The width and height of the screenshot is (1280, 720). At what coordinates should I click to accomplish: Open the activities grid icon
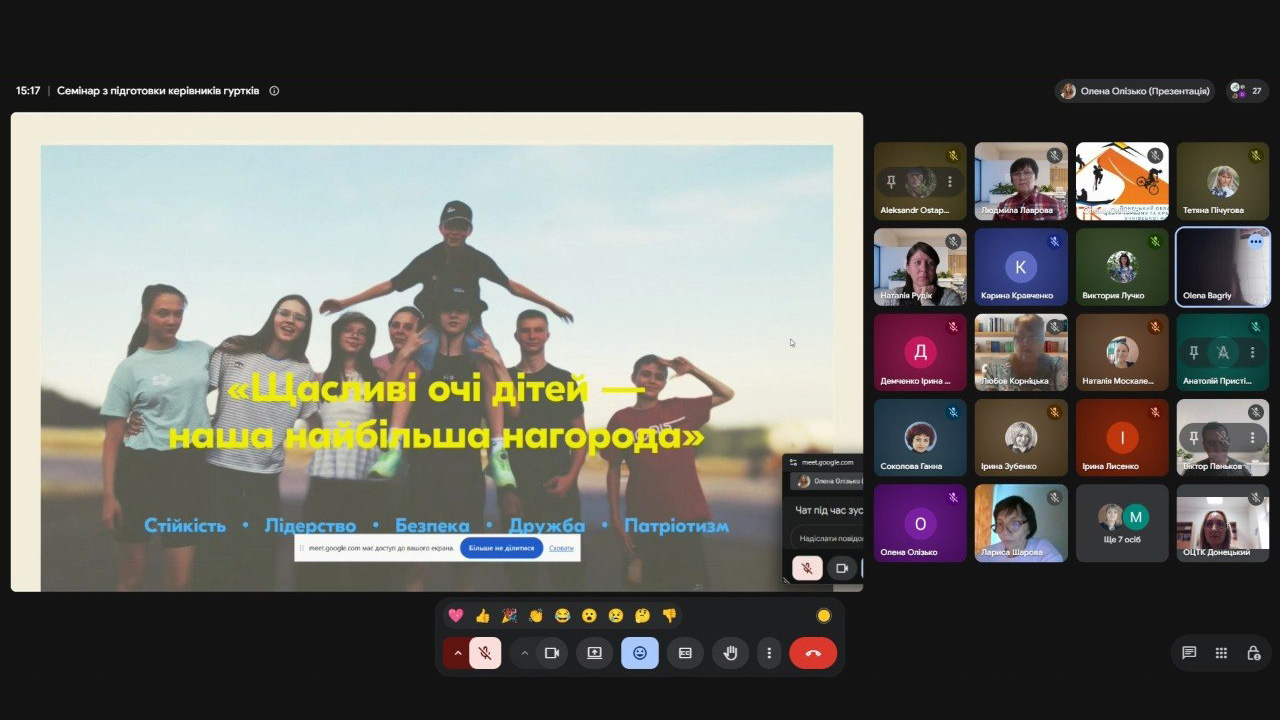(1221, 653)
